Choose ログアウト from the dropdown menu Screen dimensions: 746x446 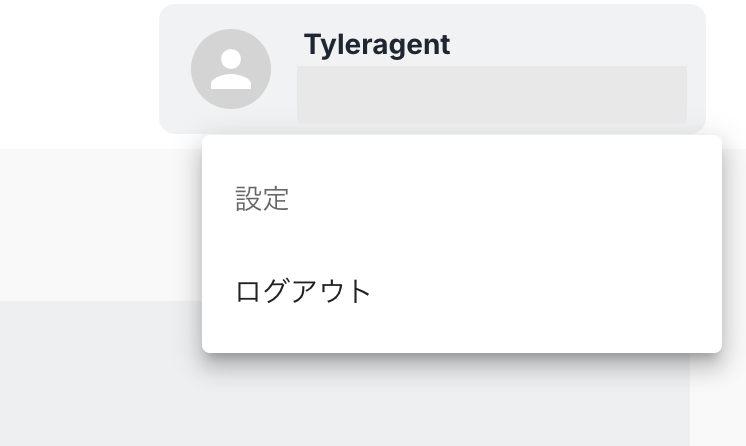point(303,292)
